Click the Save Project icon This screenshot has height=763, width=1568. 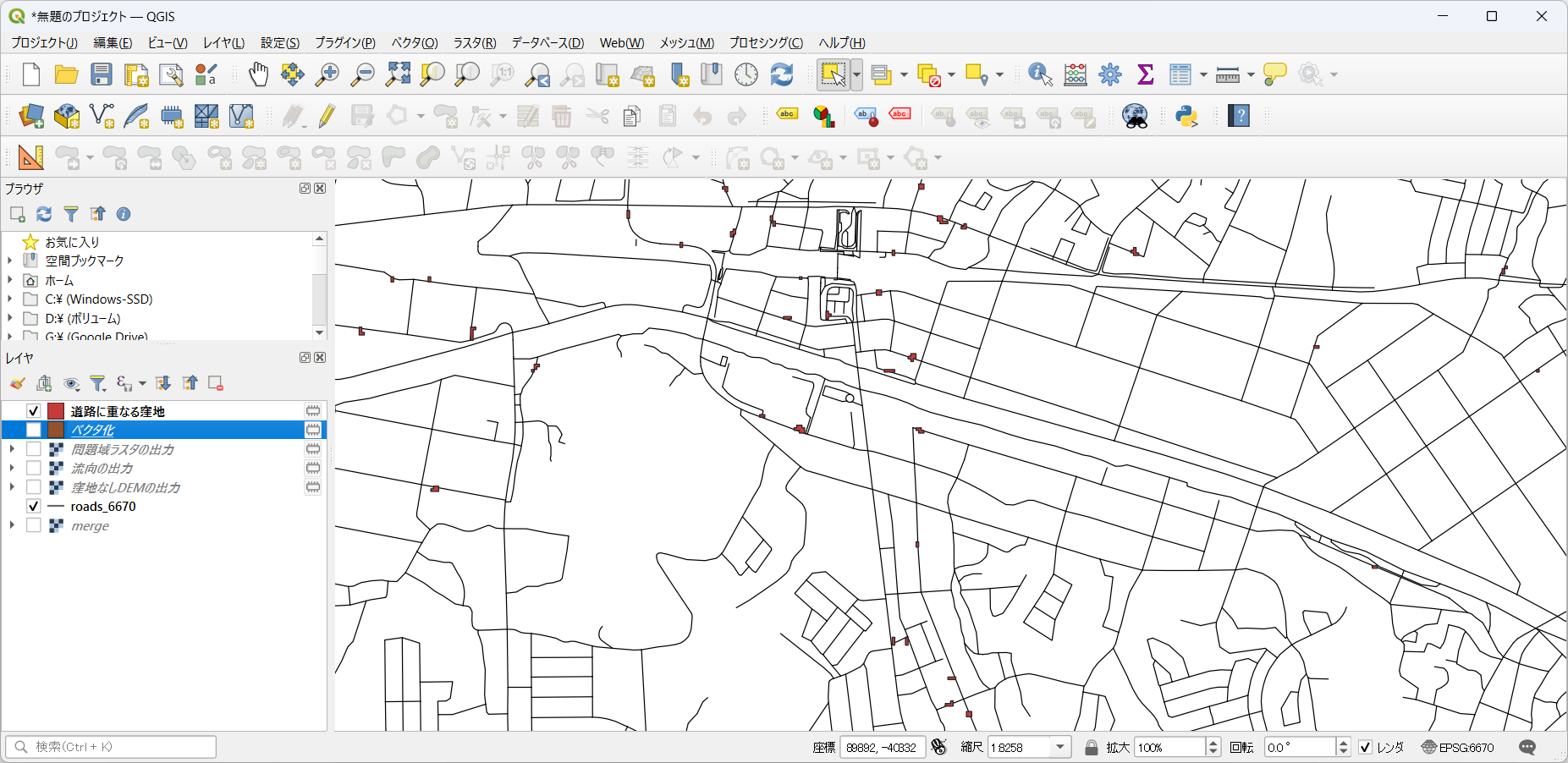pos(102,74)
